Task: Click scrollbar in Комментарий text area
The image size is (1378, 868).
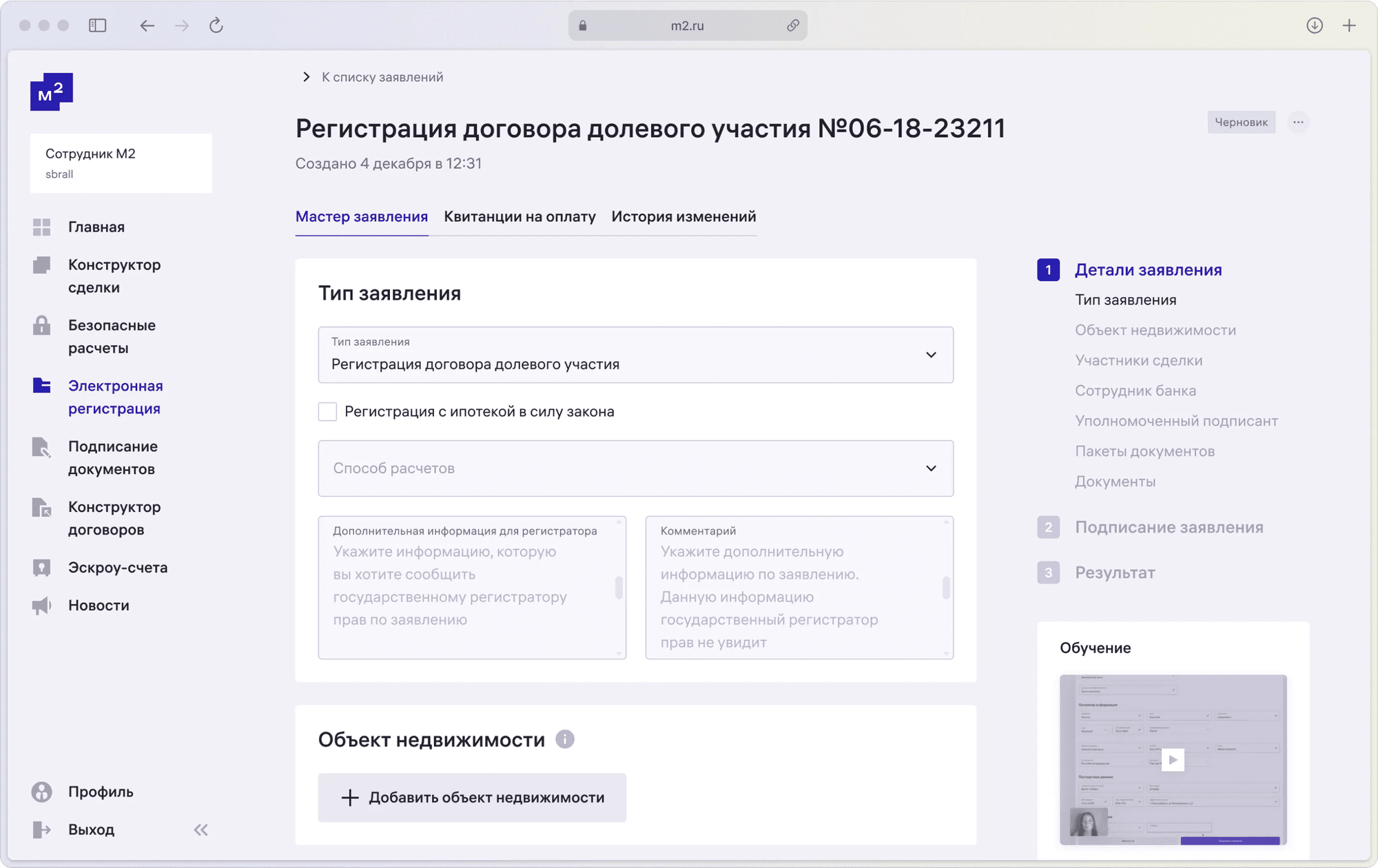Action: [x=946, y=588]
